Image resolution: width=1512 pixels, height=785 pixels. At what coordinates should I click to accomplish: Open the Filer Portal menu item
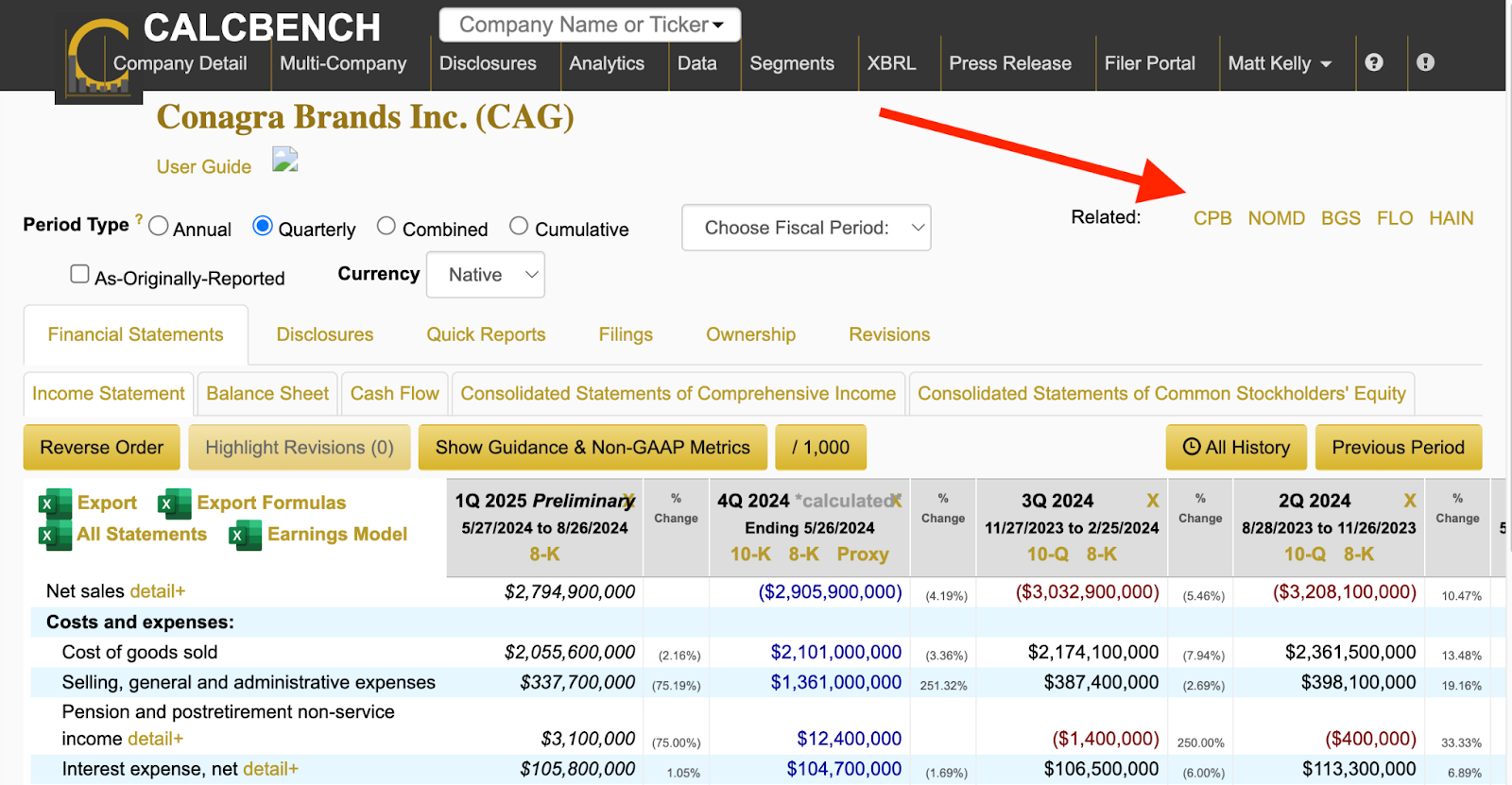1150,63
